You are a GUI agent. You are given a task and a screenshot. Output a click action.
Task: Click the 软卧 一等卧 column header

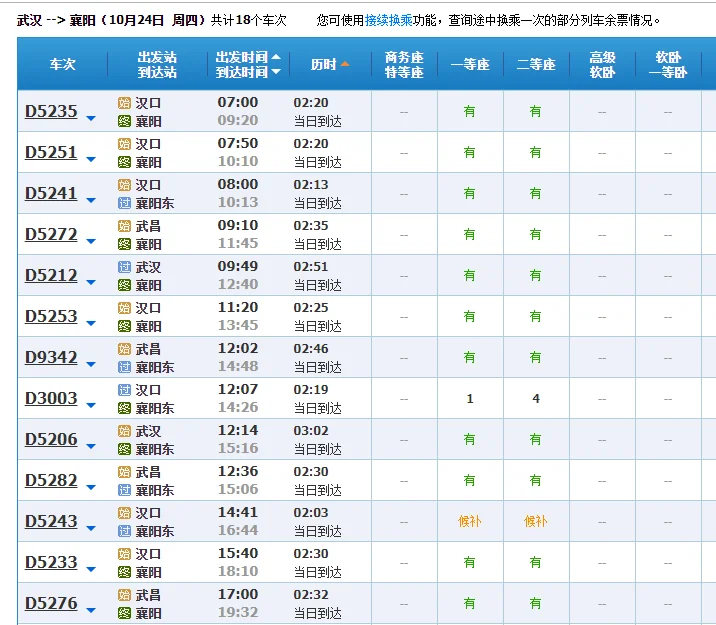click(668, 64)
